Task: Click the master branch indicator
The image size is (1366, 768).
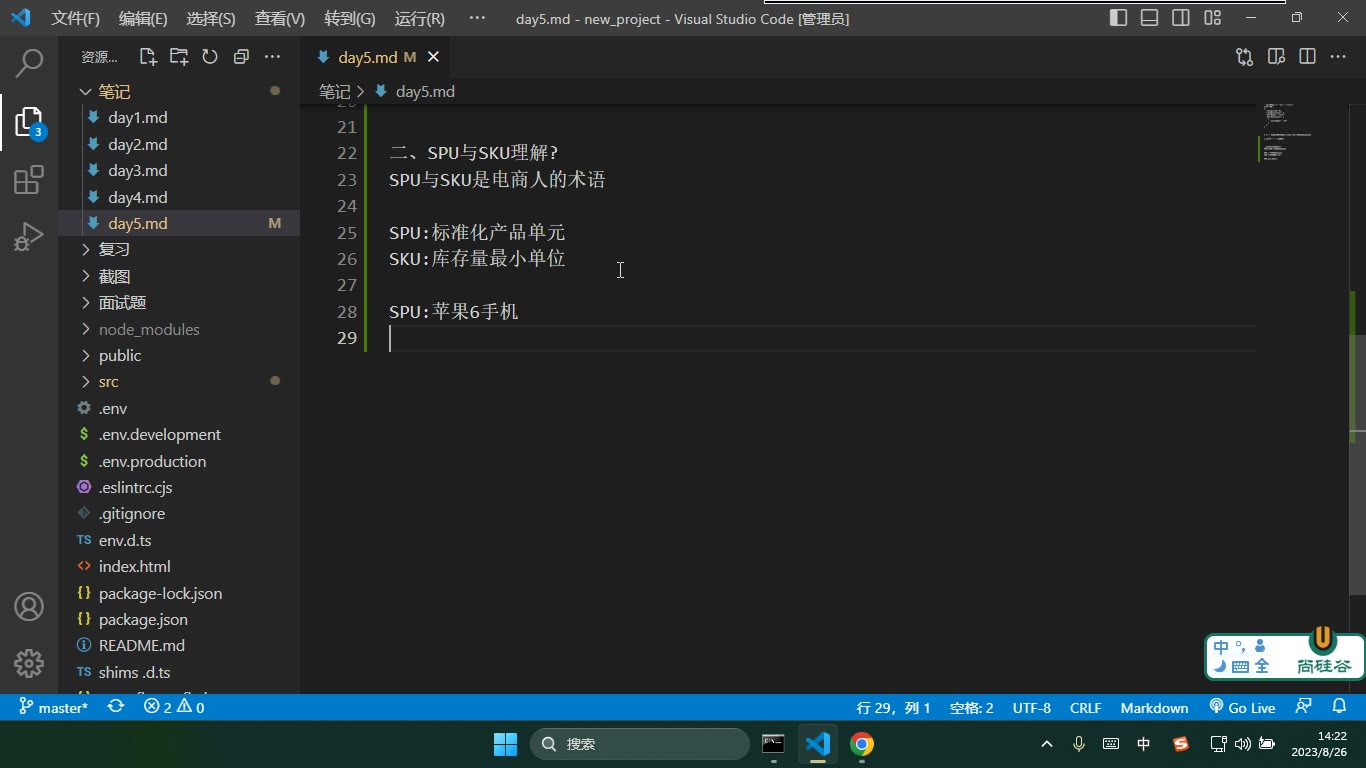Action: tap(53, 707)
